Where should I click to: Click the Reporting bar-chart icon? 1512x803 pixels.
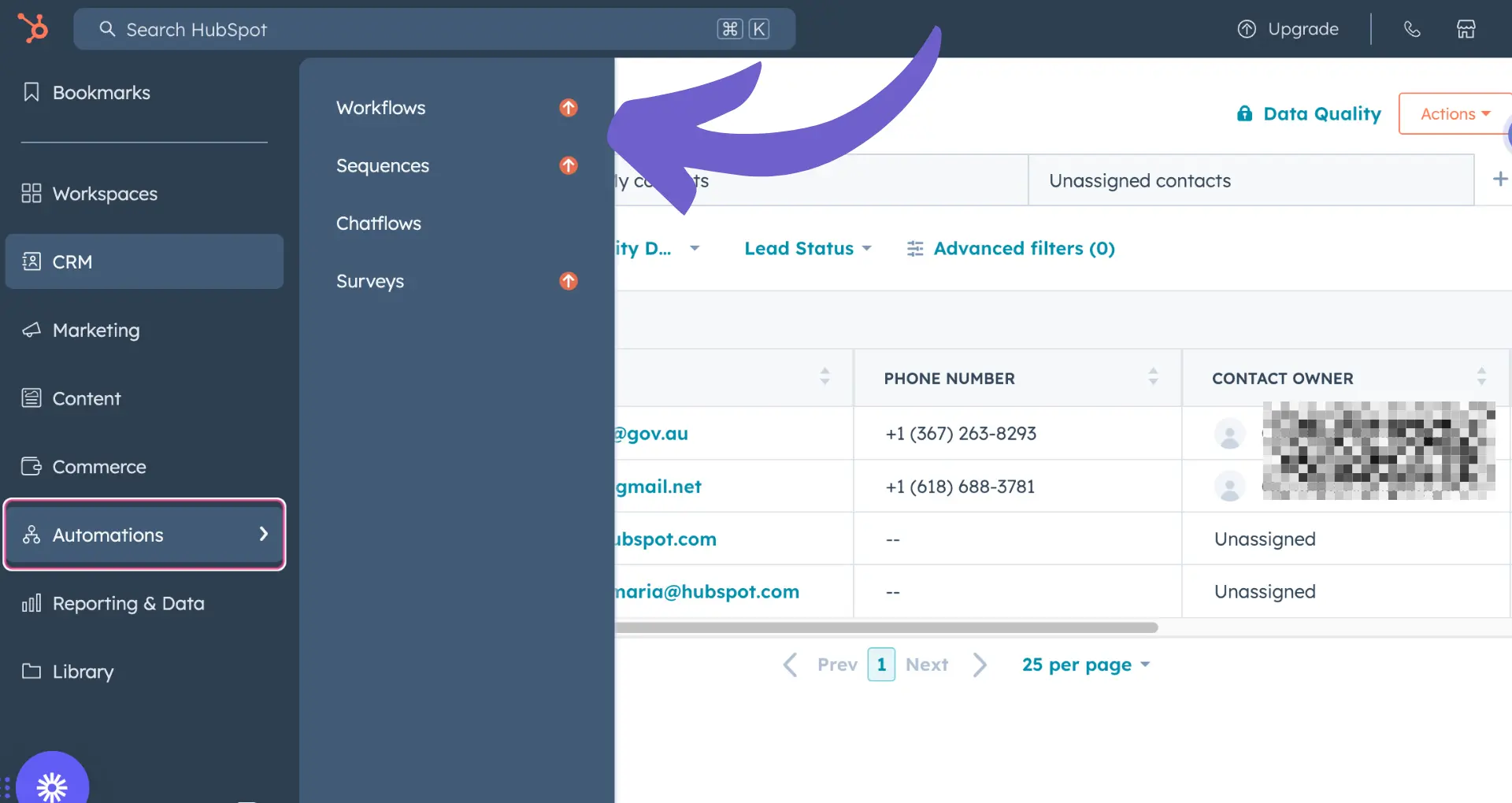point(31,603)
